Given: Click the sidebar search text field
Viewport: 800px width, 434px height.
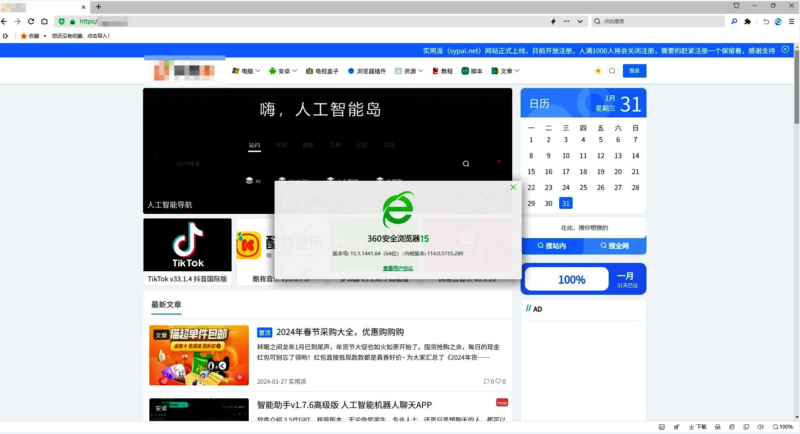Looking at the screenshot, I should (584, 228).
